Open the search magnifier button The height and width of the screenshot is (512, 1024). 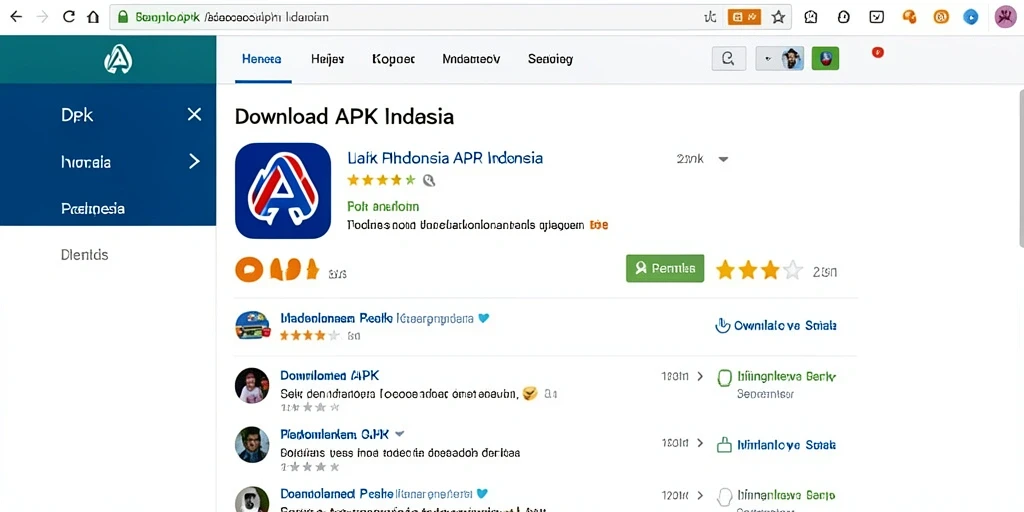pyautogui.click(x=728, y=59)
